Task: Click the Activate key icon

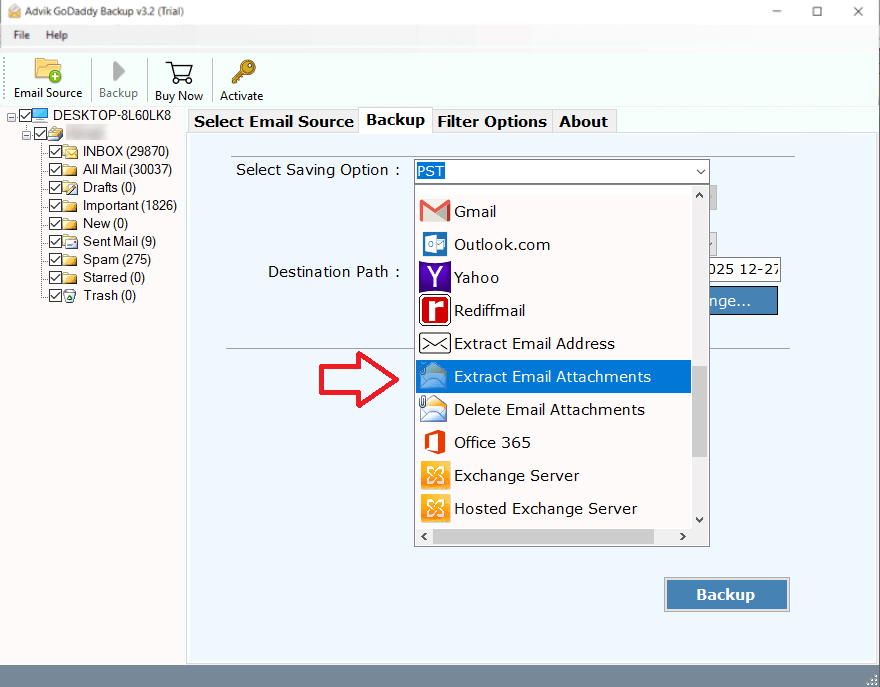Action: coord(242,72)
